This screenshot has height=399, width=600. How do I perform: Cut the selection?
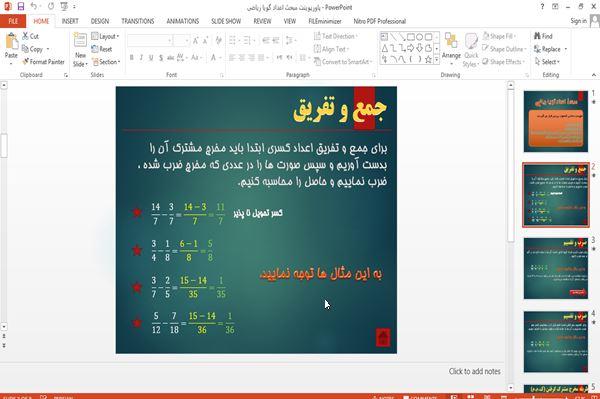point(30,36)
